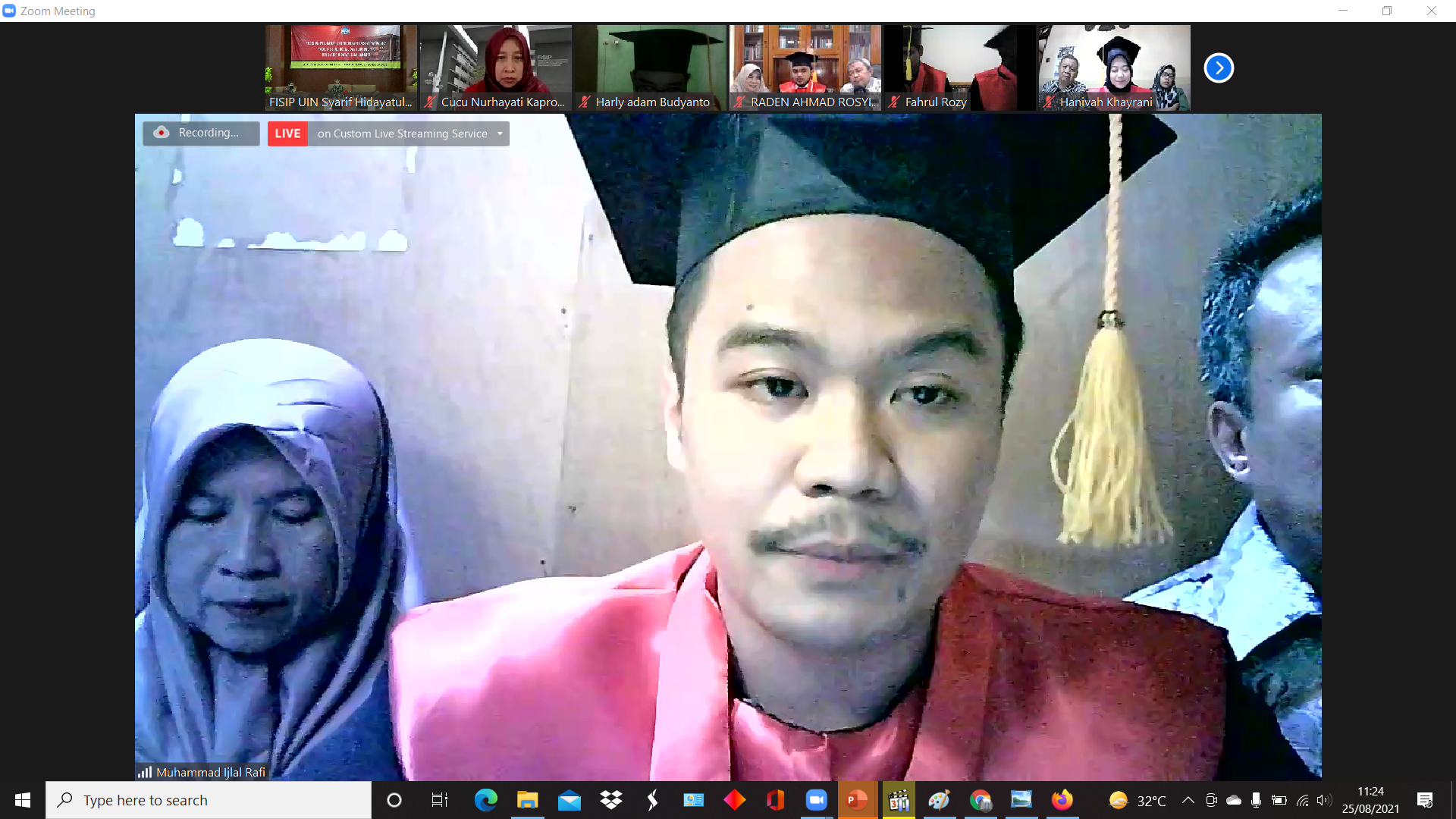Screen dimensions: 1456x819
Task: Switch to Zoom via the taskbar icon
Action: (x=816, y=800)
